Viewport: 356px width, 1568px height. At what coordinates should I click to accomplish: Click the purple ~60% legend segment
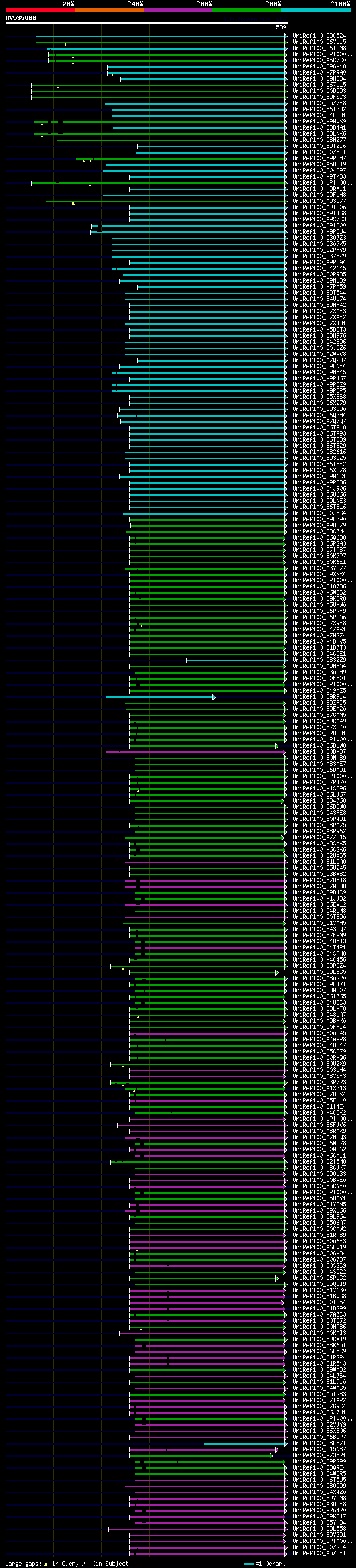(177, 10)
